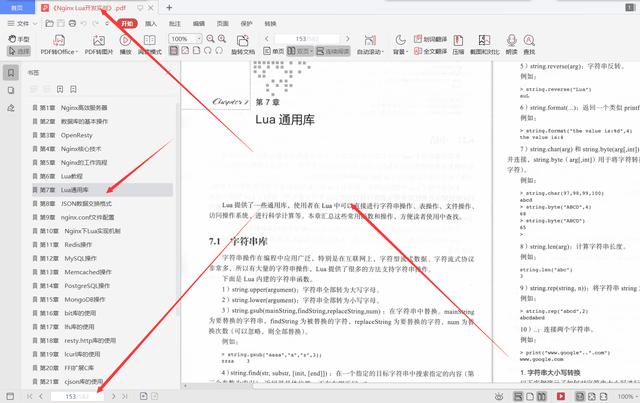Toggle eye-protection mode in status bar
This screenshot has height=403, width=640.
coord(499,396)
